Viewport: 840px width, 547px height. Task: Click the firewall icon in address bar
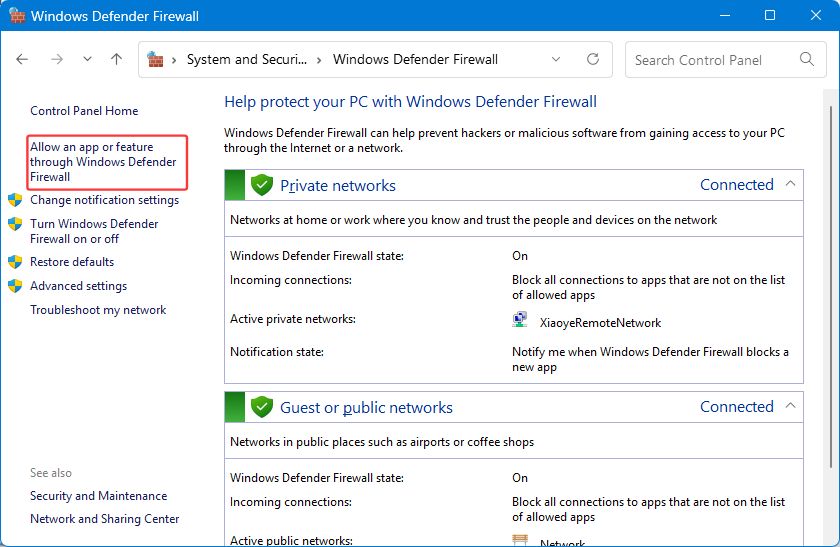[156, 59]
